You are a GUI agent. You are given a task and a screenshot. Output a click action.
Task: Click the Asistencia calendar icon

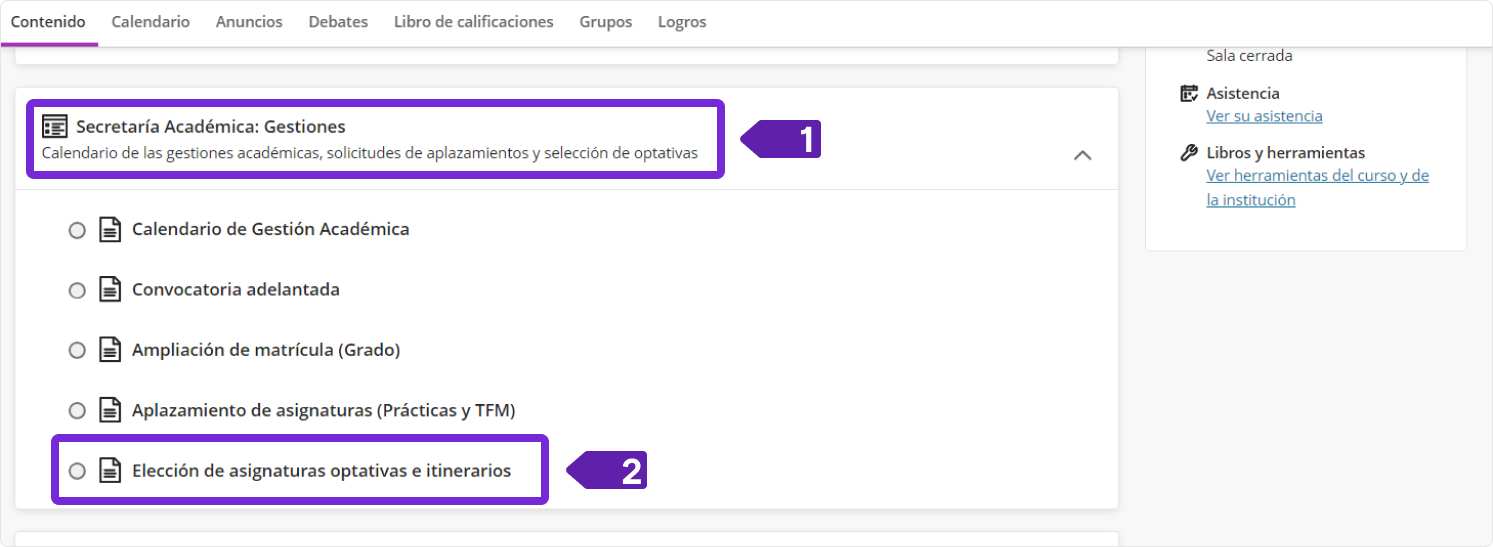point(1189,93)
